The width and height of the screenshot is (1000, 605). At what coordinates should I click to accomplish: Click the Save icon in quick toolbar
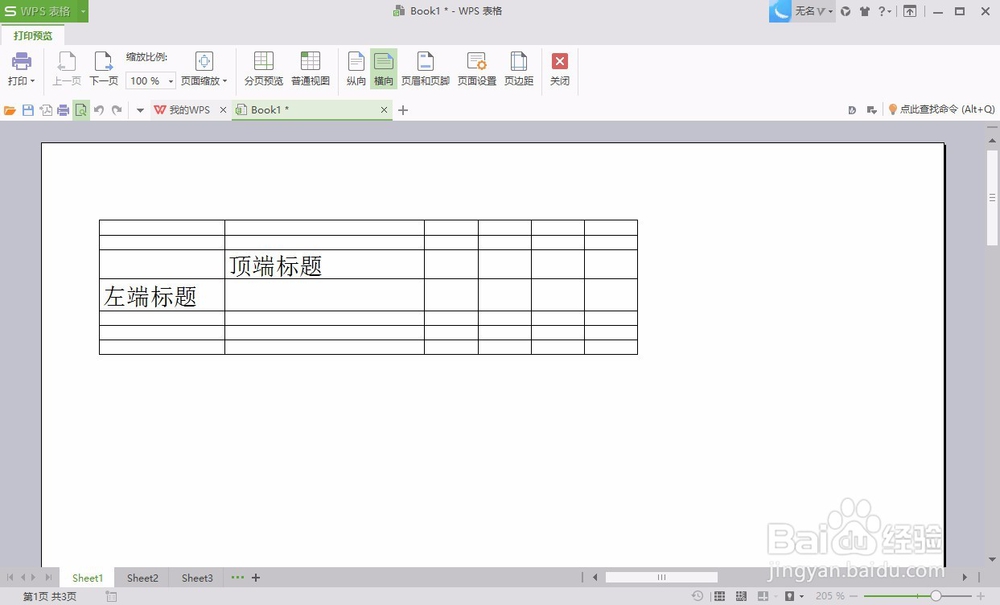(x=27, y=110)
